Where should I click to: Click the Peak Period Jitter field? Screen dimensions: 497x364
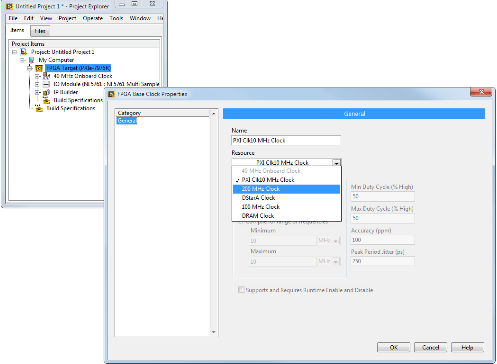382,261
